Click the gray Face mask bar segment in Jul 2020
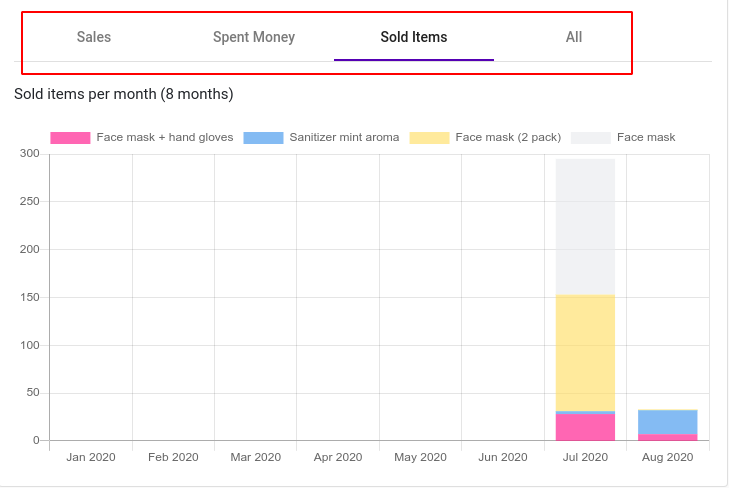Image resolution: width=729 pixels, height=488 pixels. 585,226
